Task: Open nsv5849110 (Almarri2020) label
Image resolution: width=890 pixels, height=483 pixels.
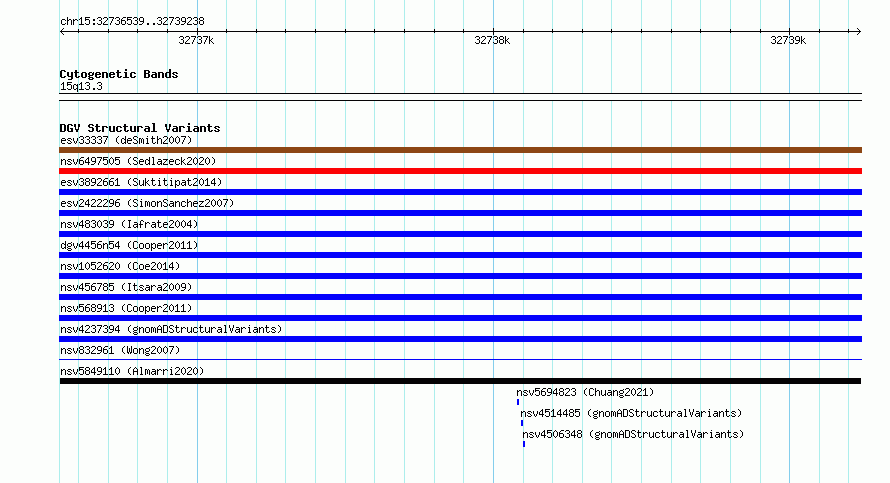Action: [x=132, y=371]
